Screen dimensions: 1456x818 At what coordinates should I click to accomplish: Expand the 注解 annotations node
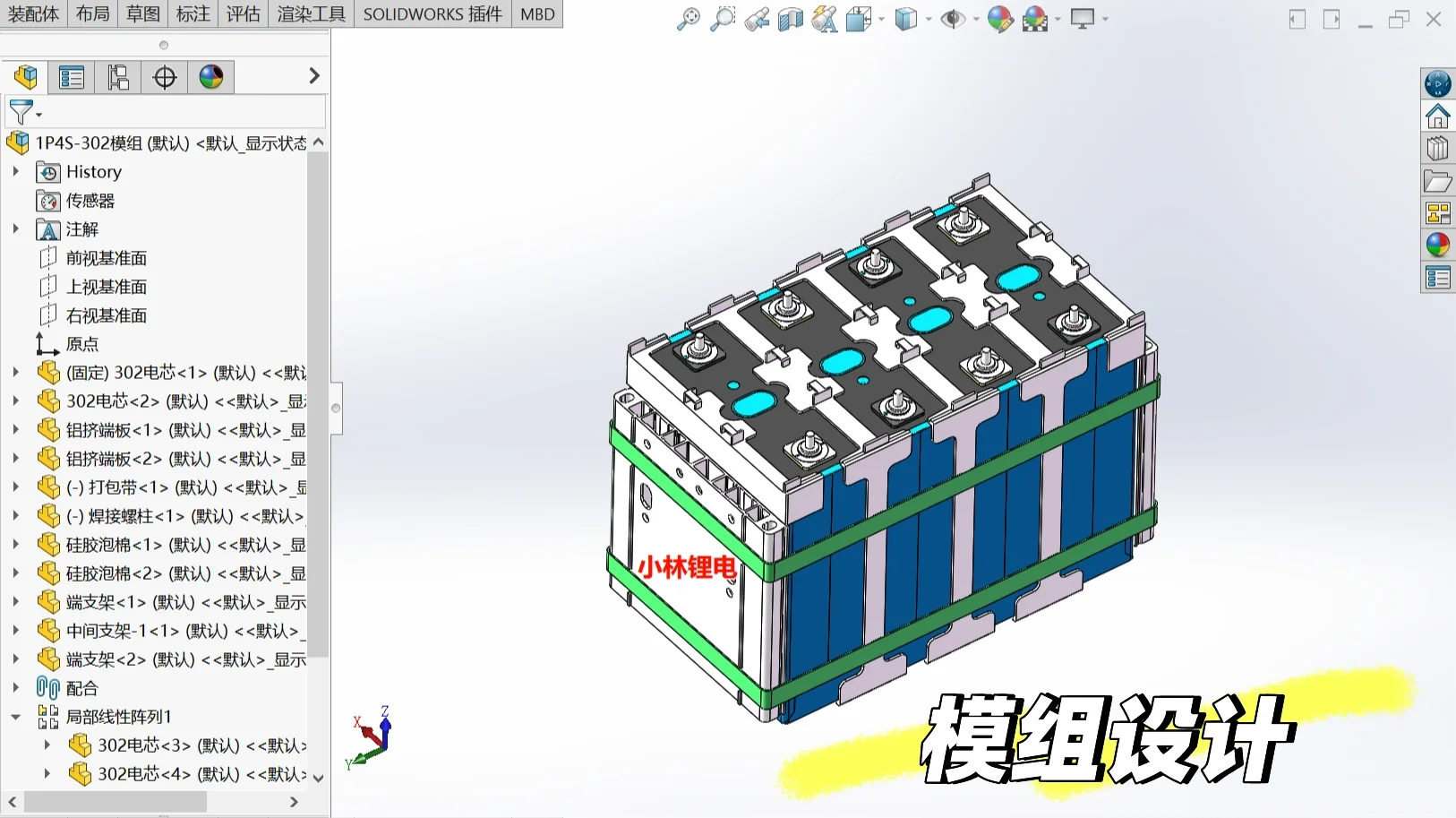pyautogui.click(x=15, y=228)
